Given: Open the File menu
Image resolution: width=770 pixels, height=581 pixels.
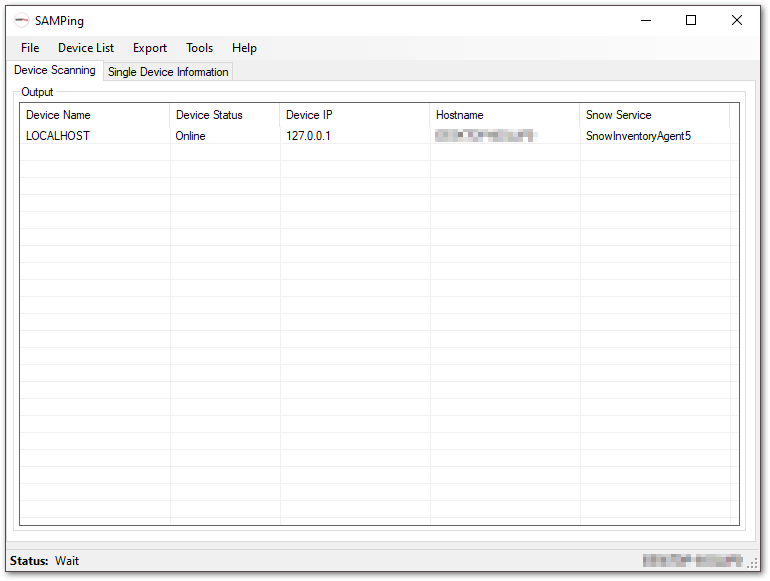Looking at the screenshot, I should (x=30, y=48).
